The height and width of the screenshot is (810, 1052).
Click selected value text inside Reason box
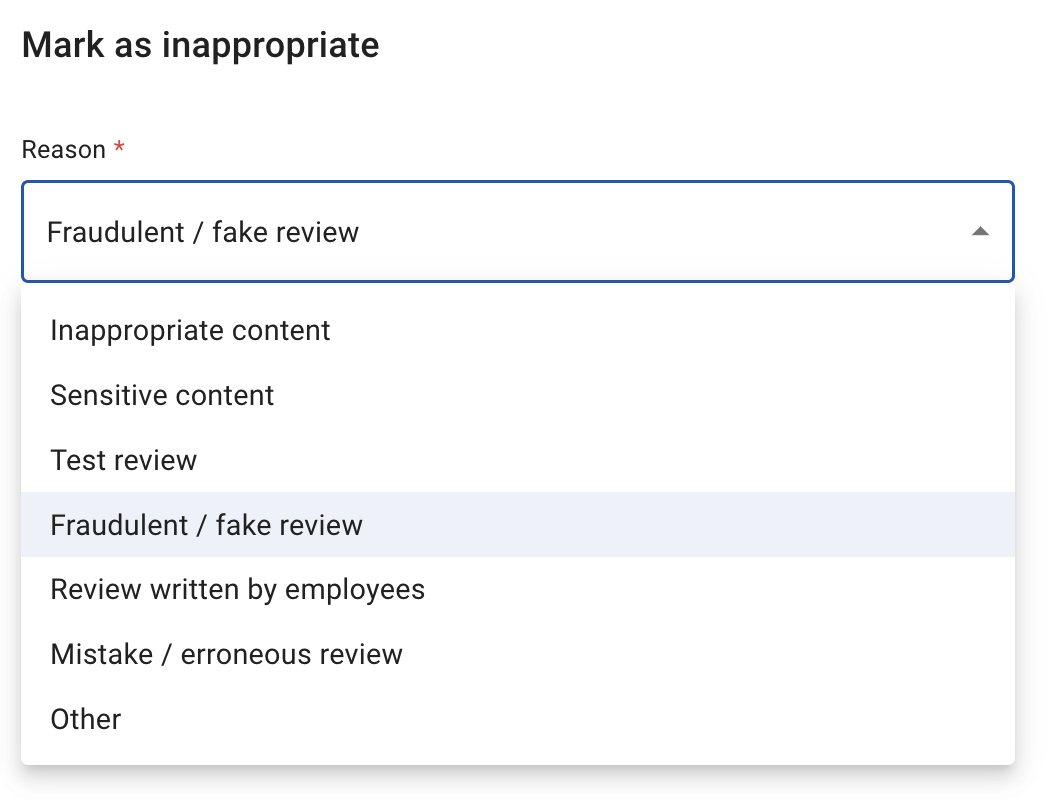coord(203,232)
